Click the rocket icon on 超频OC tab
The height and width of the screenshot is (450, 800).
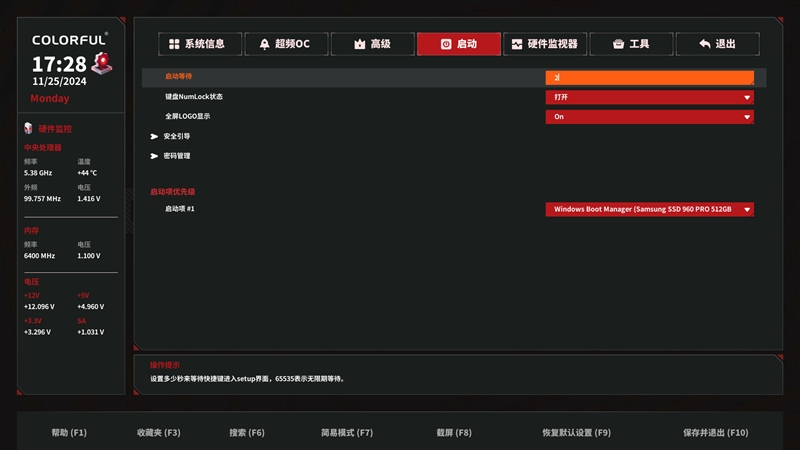click(x=264, y=44)
